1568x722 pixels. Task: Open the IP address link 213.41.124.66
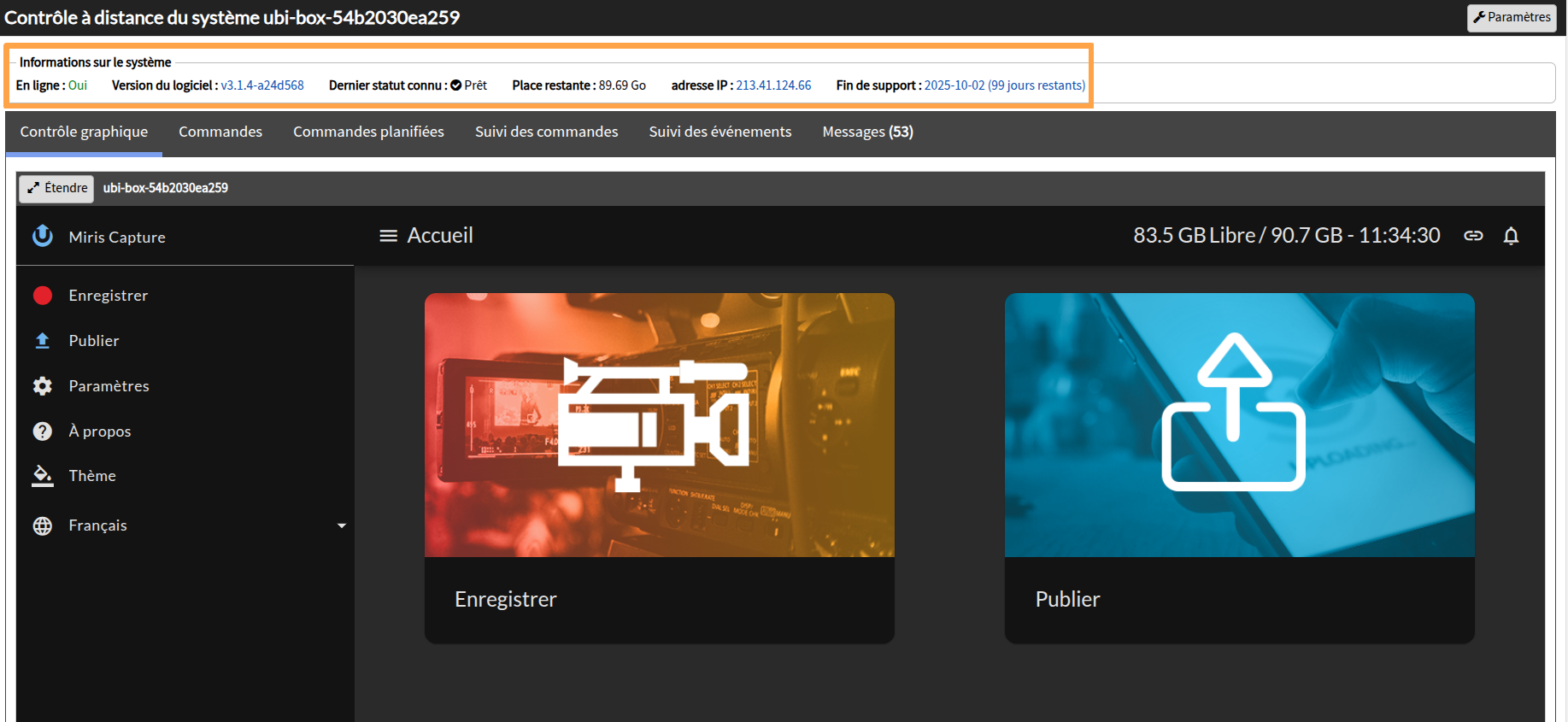pos(773,85)
